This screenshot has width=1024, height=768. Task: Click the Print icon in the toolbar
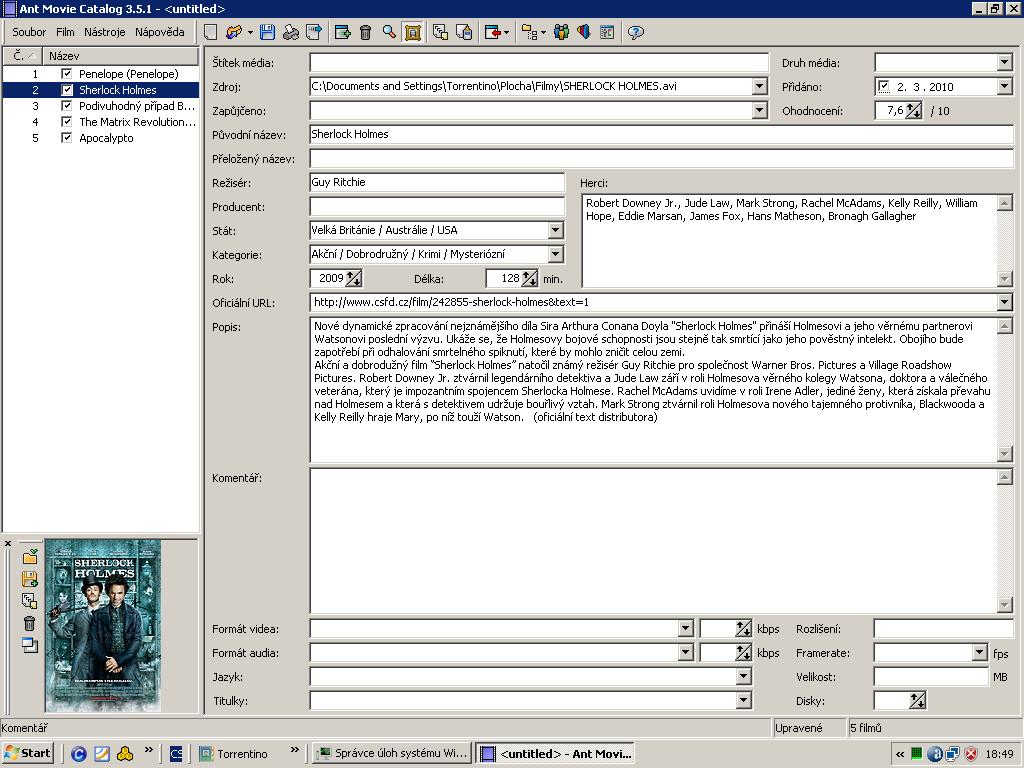(291, 33)
